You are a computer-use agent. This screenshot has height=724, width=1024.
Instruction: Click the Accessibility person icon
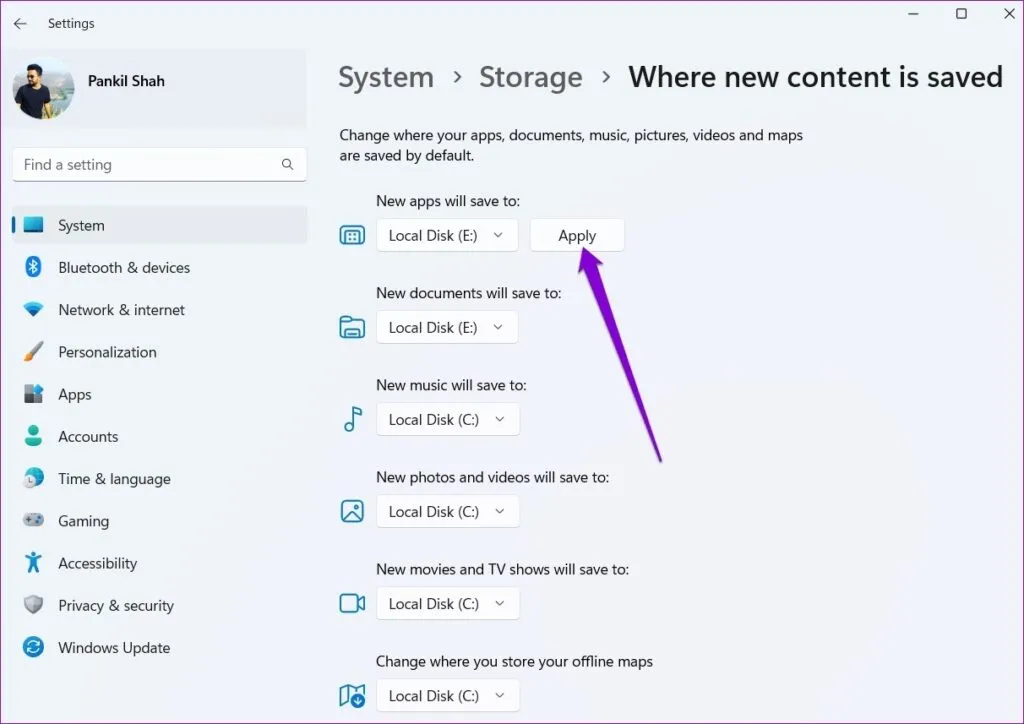(34, 563)
